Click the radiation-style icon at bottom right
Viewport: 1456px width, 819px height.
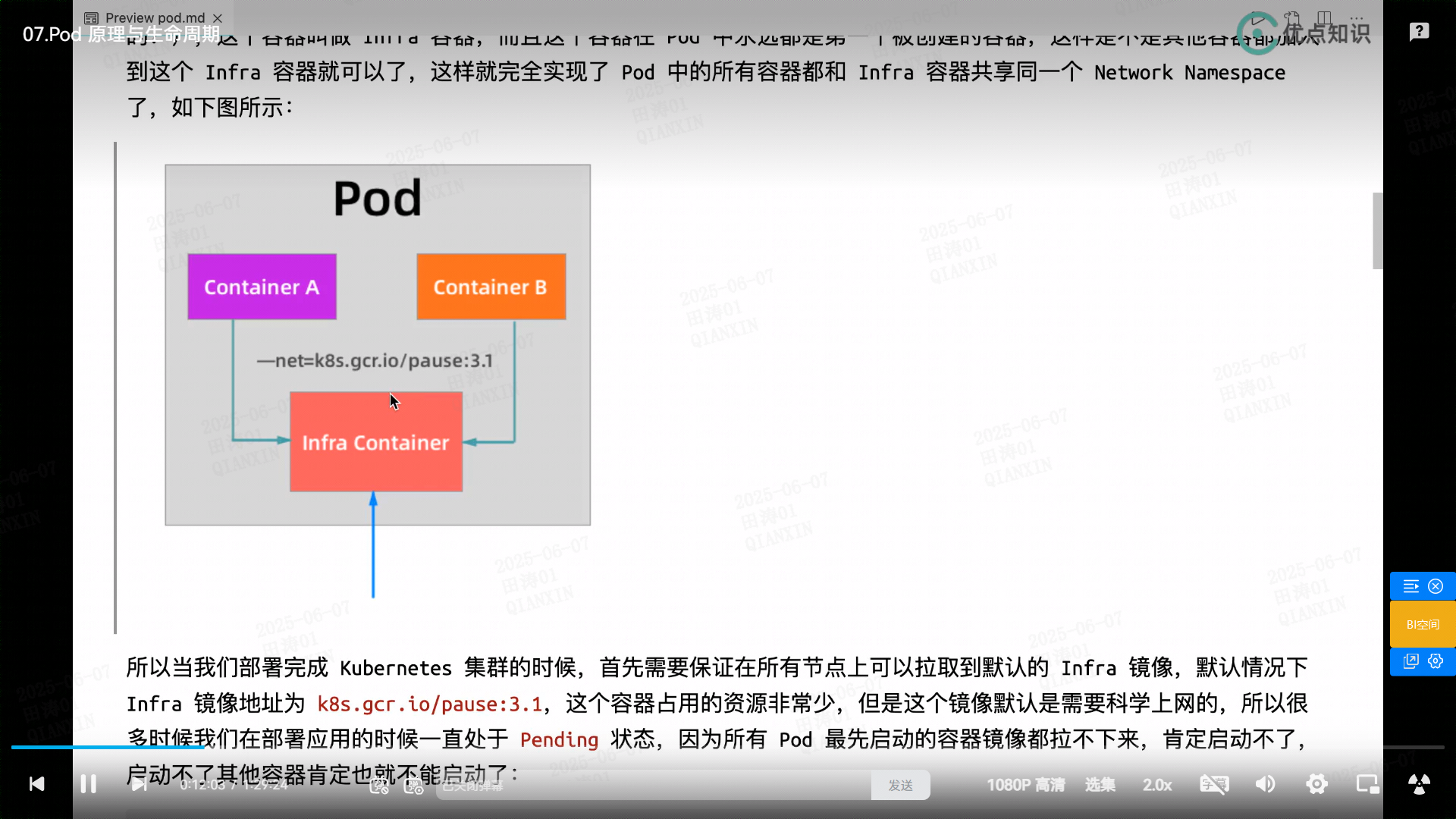pyautogui.click(x=1419, y=784)
